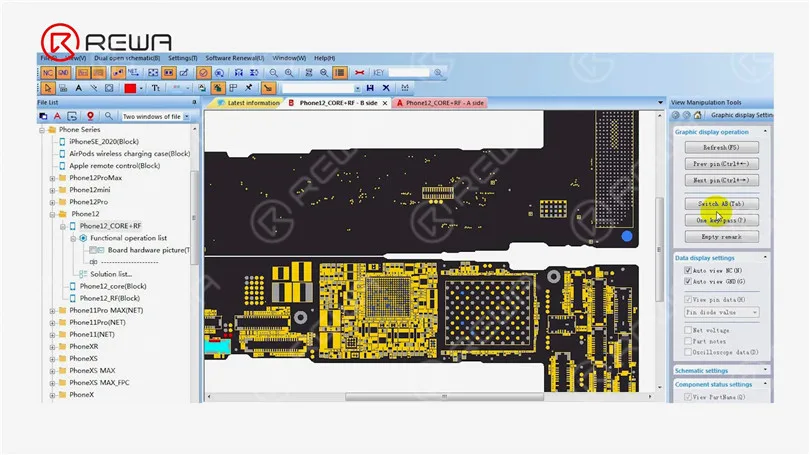The height and width of the screenshot is (455, 810).
Task: Switch to Latest information tab
Action: click(249, 103)
